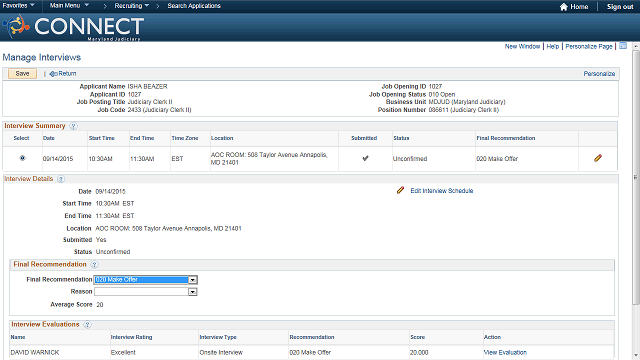Open the Reason dropdown list

point(193,292)
